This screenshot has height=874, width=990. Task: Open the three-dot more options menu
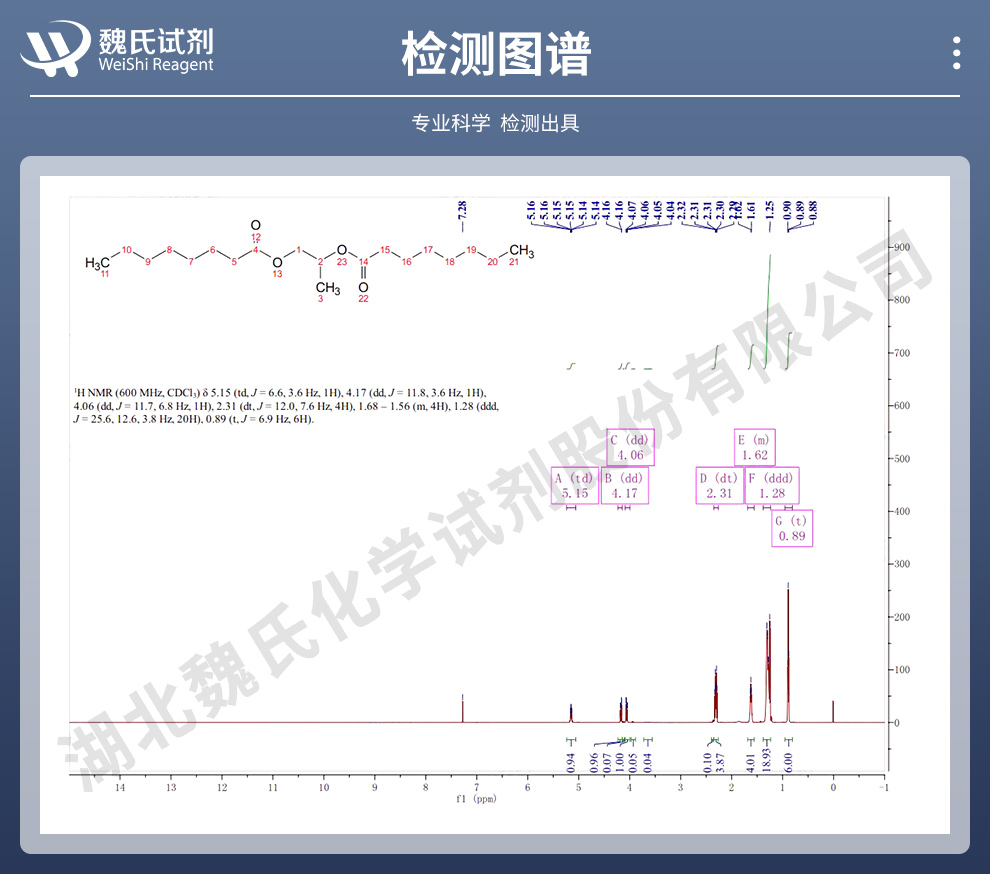coord(957,52)
